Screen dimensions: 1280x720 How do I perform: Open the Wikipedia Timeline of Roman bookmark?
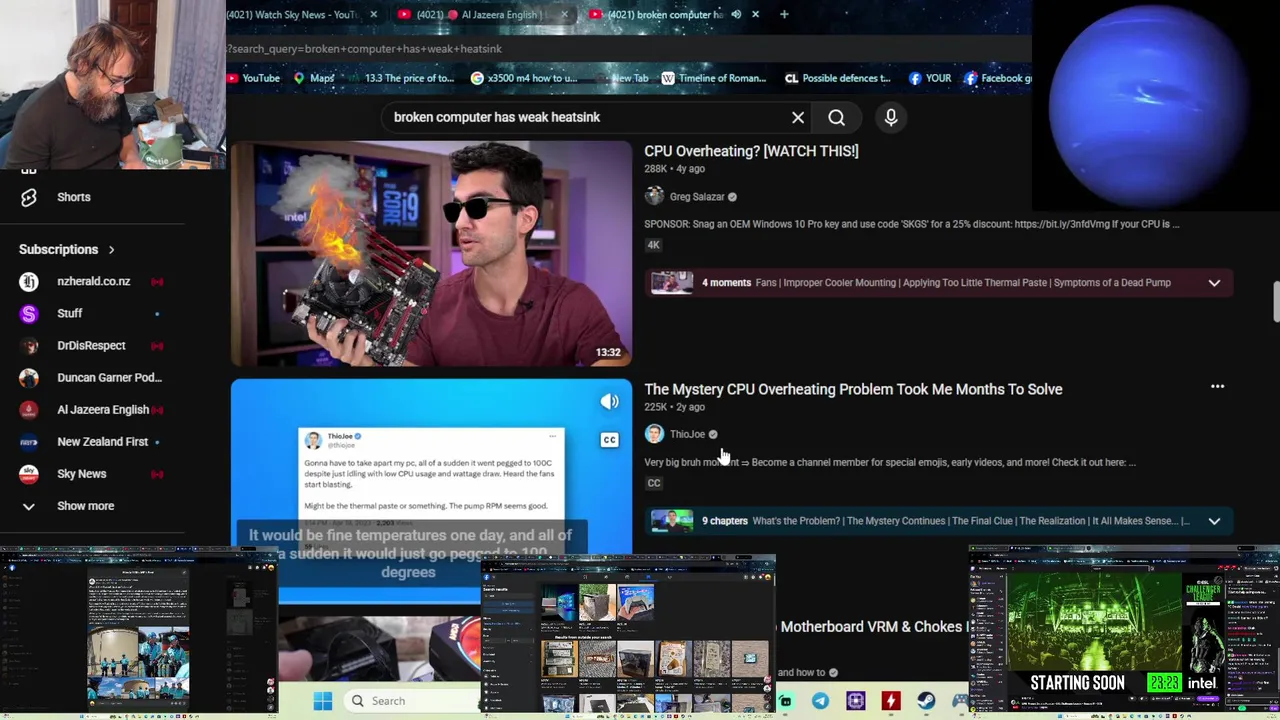[714, 78]
